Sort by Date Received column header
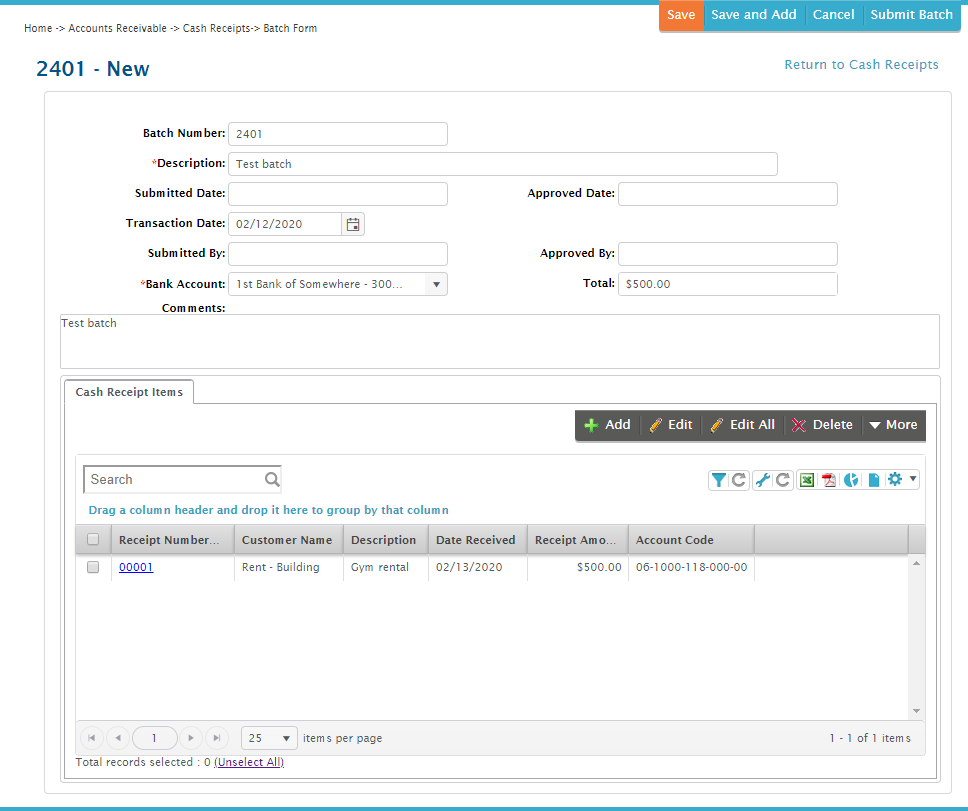The width and height of the screenshot is (968, 811). pos(475,540)
